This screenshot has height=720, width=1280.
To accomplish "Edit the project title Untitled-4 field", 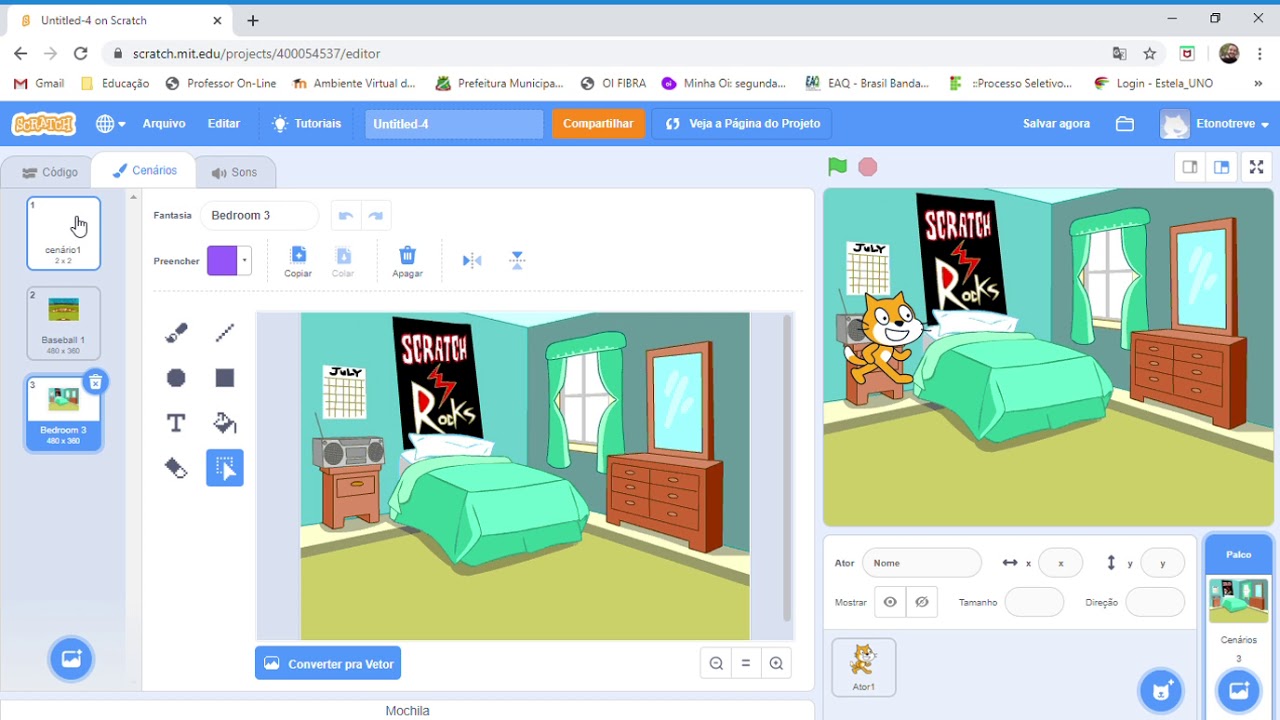I will (x=454, y=124).
